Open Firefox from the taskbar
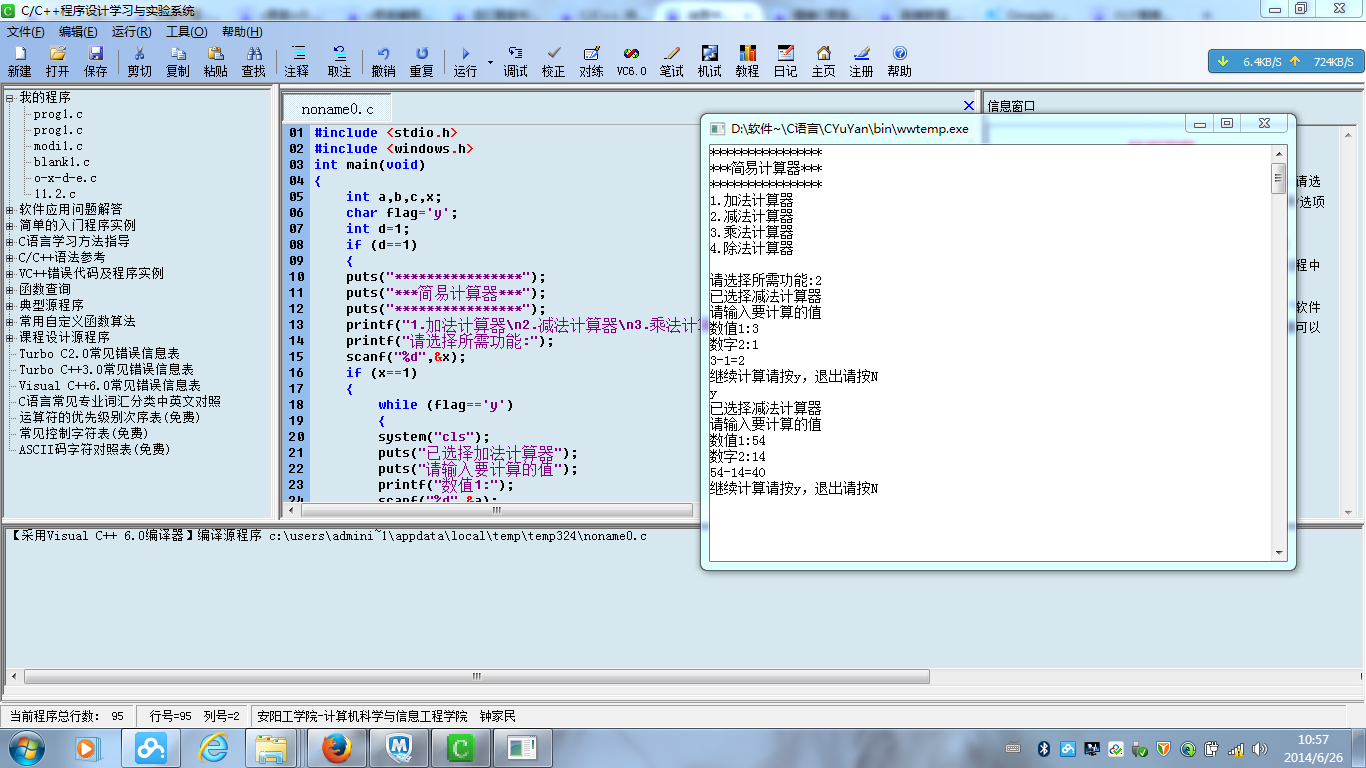The width and height of the screenshot is (1366, 768). (x=336, y=747)
